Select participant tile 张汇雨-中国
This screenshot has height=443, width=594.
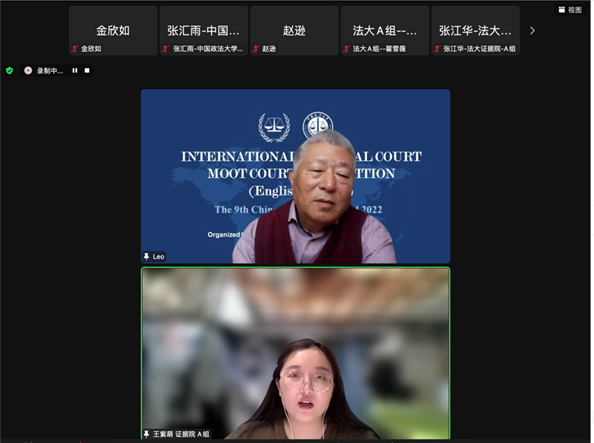(x=204, y=31)
